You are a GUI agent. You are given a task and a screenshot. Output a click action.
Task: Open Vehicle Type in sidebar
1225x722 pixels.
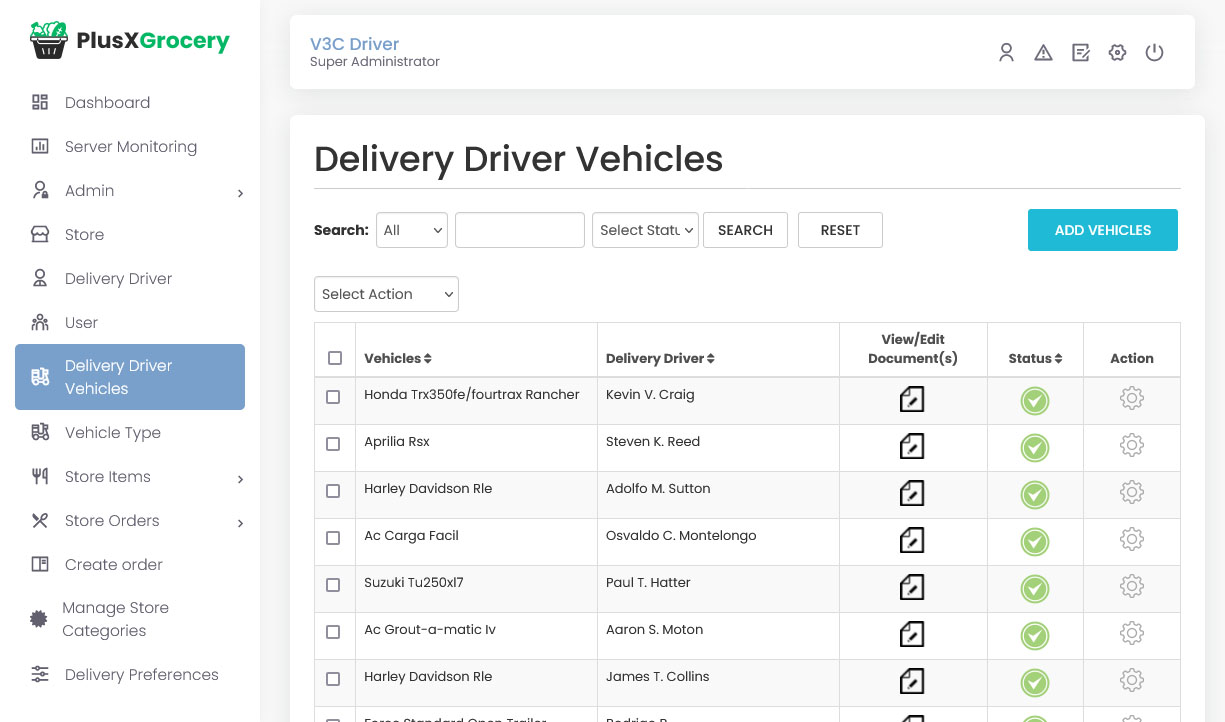pos(112,432)
